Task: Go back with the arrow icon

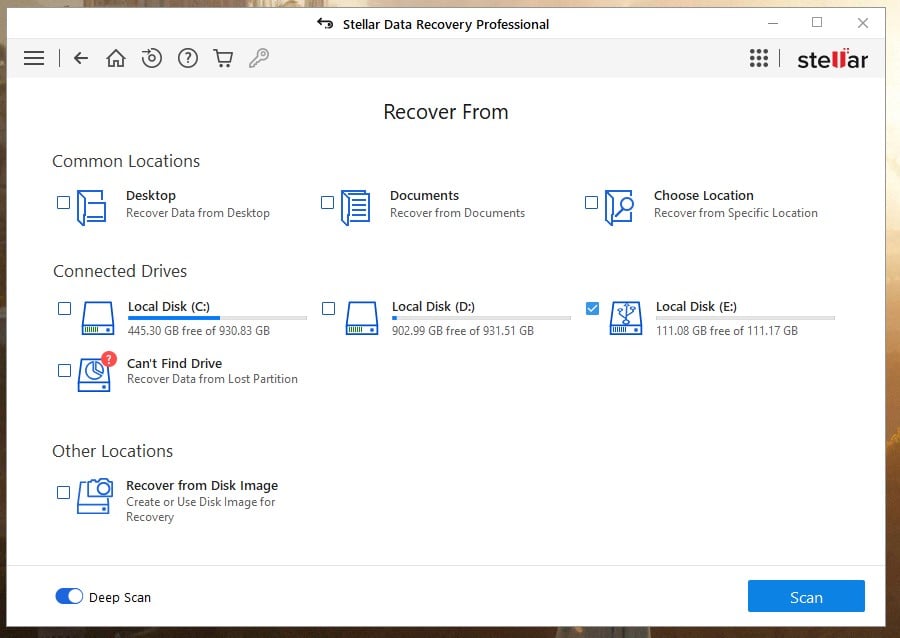Action: [x=81, y=58]
